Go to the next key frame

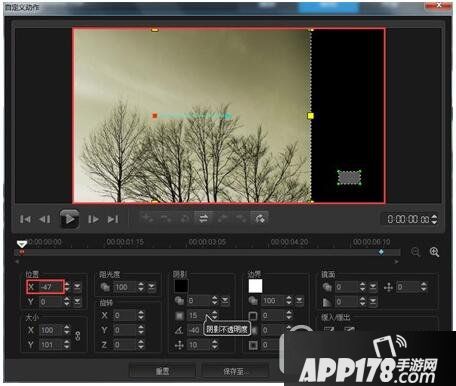tap(241, 218)
